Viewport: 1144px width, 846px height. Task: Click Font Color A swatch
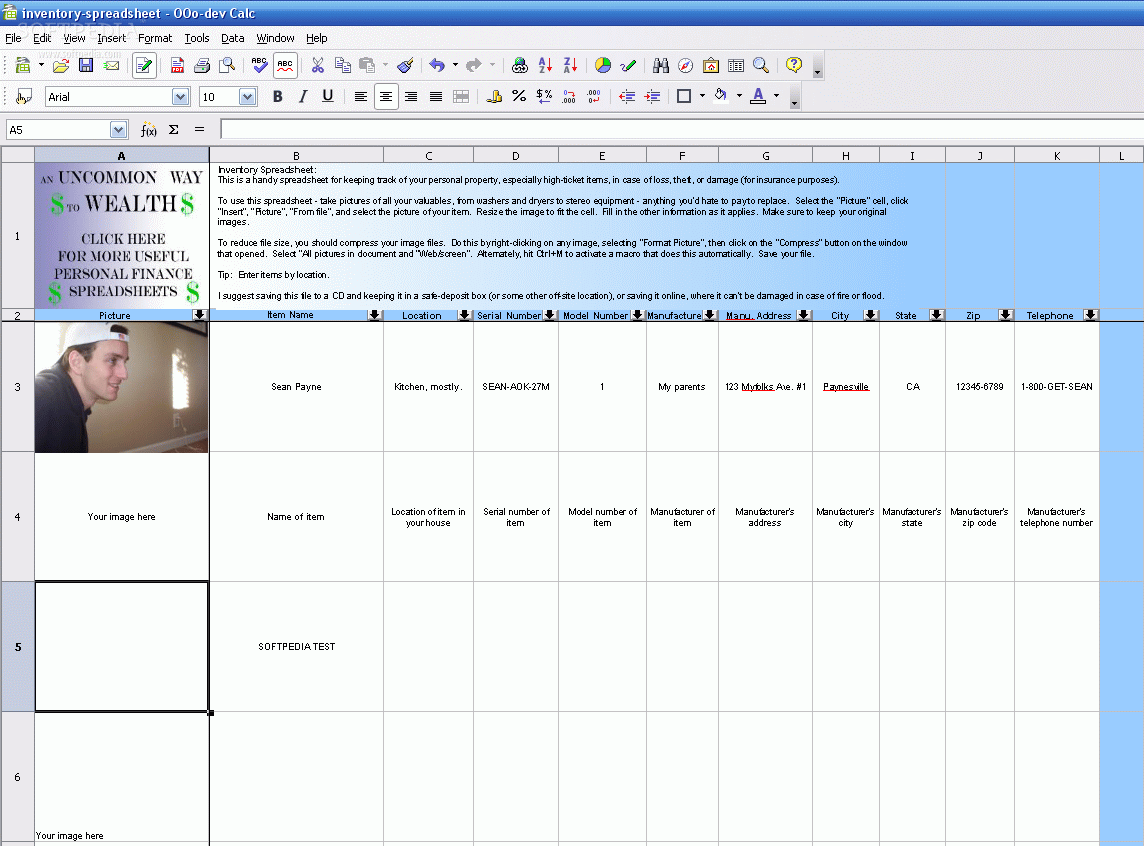[758, 96]
